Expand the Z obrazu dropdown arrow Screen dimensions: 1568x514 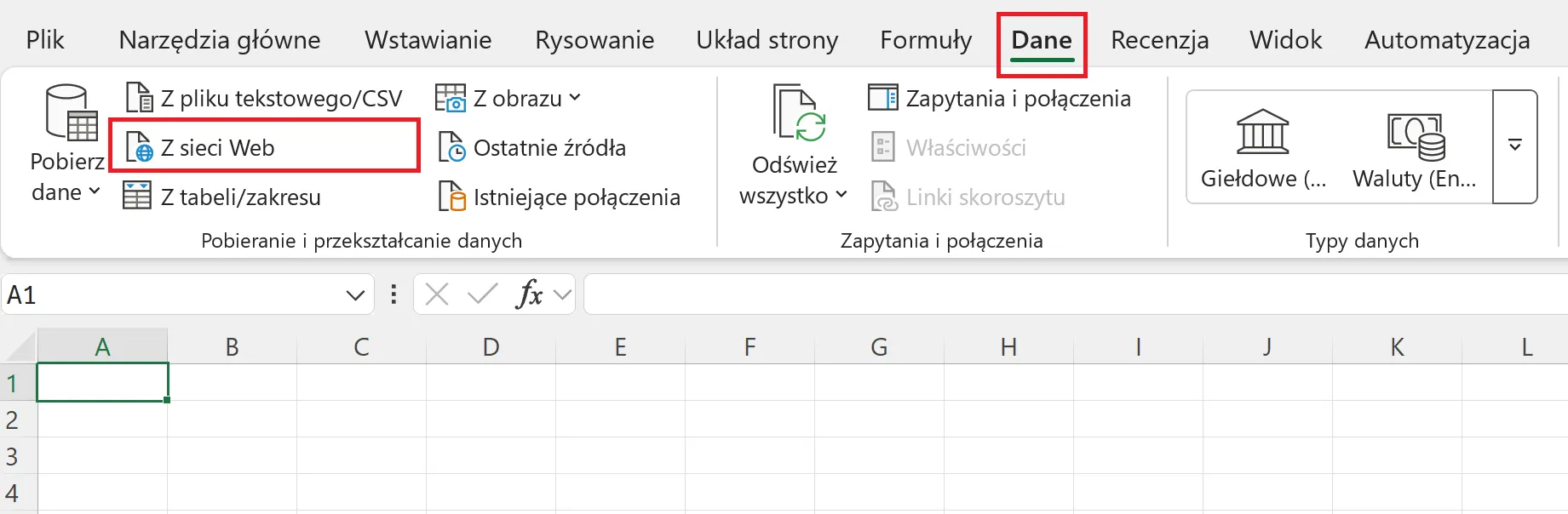click(x=575, y=99)
